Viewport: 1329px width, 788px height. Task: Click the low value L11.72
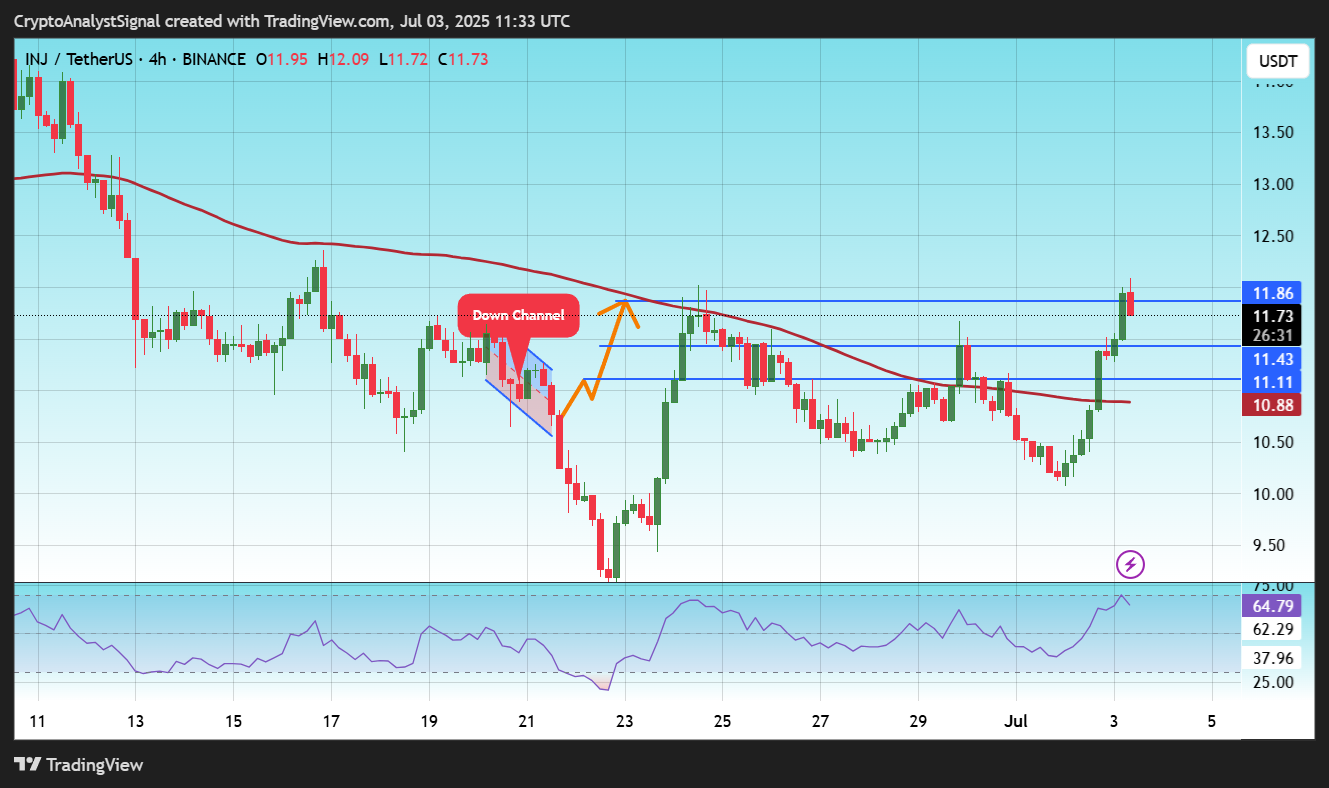(x=404, y=60)
